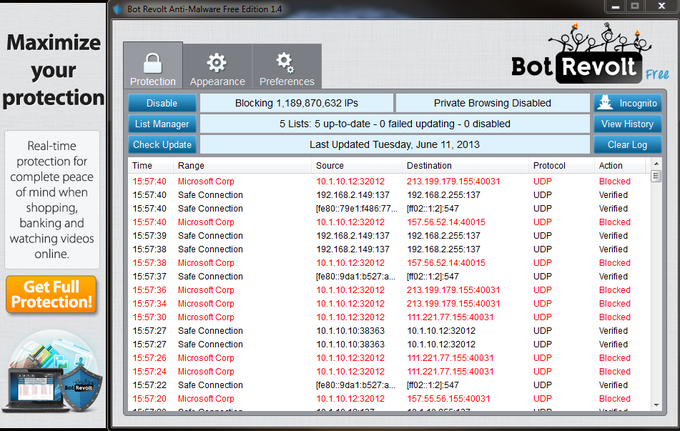Minimize the Bot Revolt window

(x=615, y=6)
